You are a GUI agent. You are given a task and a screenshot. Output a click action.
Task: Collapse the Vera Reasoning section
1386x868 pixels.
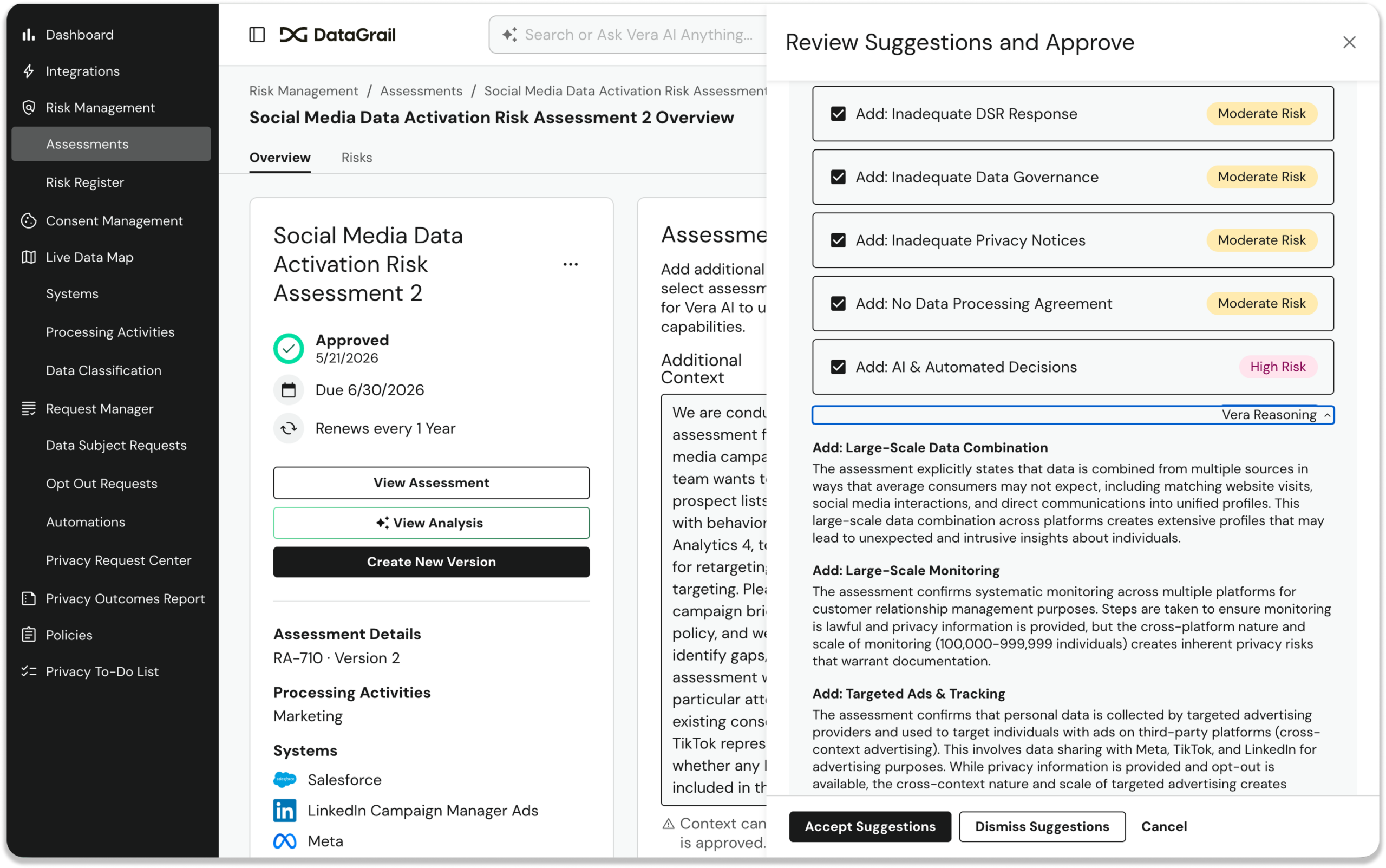(1073, 414)
